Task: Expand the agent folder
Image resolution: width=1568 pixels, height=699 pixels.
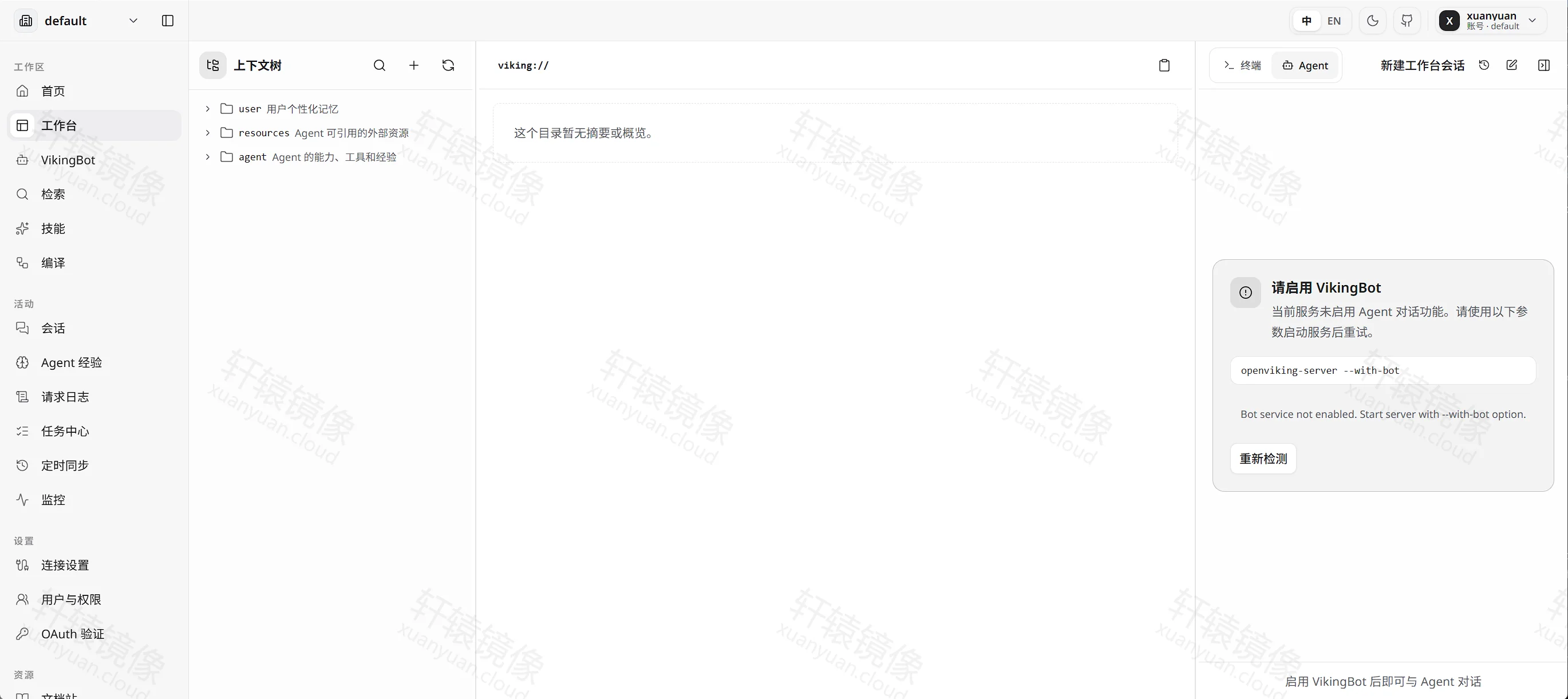Action: pyautogui.click(x=208, y=157)
